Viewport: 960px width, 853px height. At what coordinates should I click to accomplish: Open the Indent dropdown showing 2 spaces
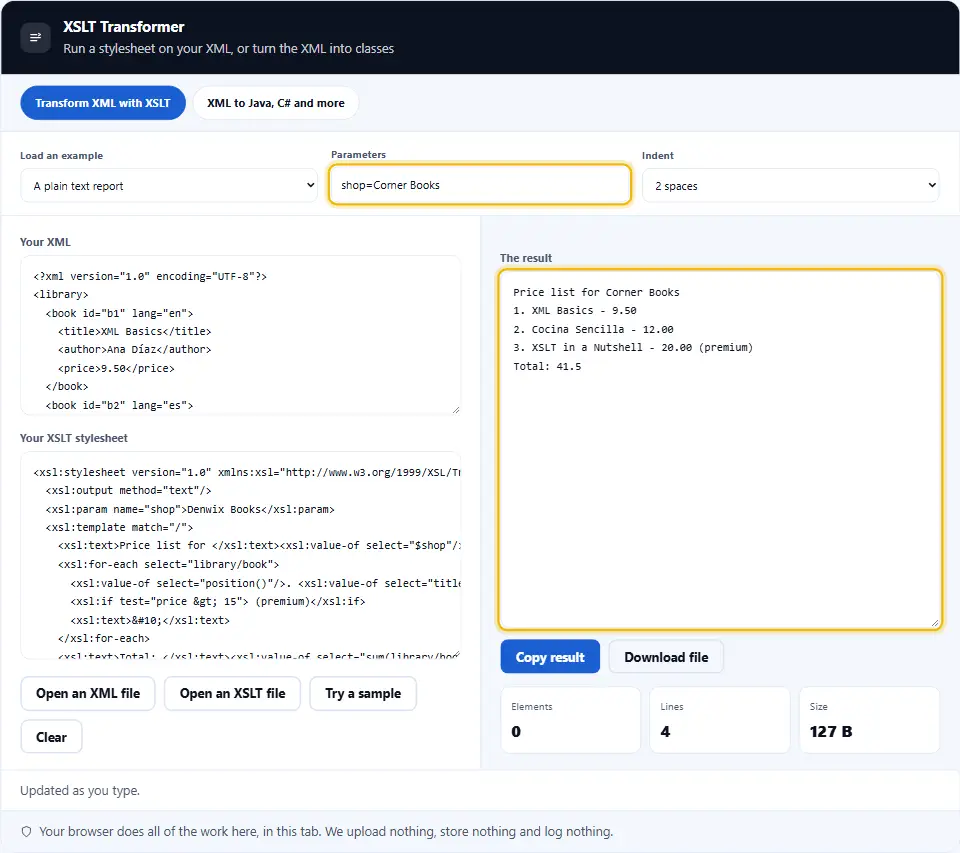tap(790, 186)
